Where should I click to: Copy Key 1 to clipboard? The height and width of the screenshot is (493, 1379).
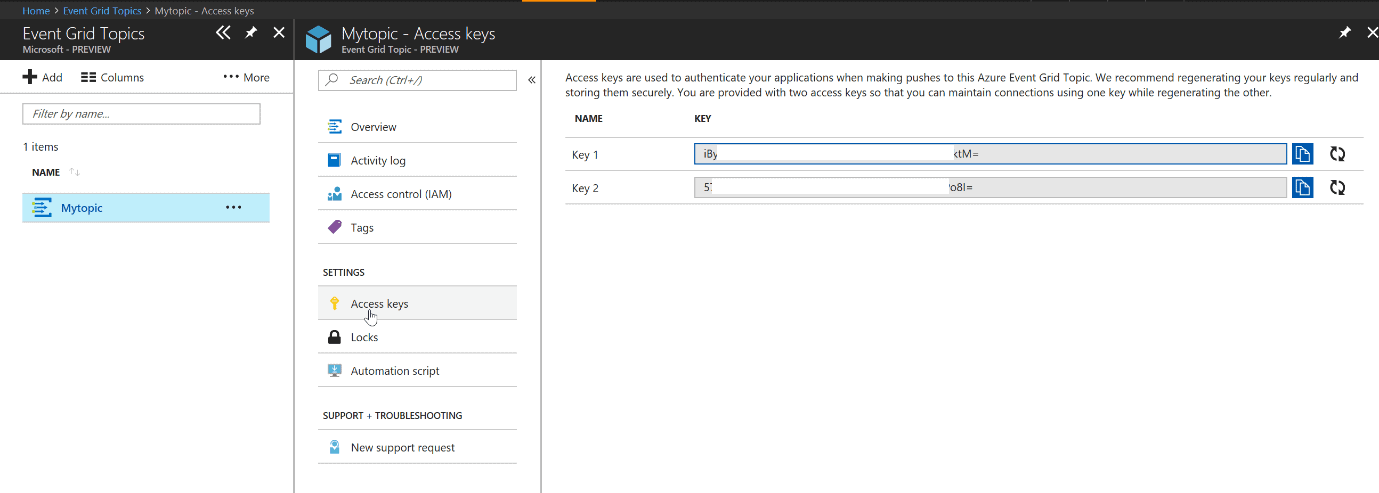[x=1302, y=153]
